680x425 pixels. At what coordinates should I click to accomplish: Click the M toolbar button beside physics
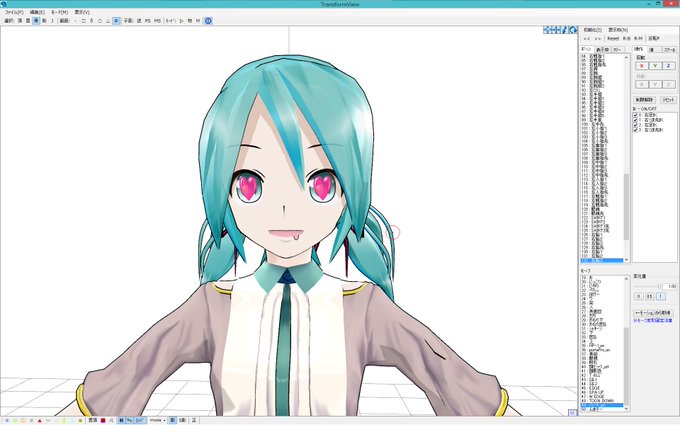[x=198, y=21]
